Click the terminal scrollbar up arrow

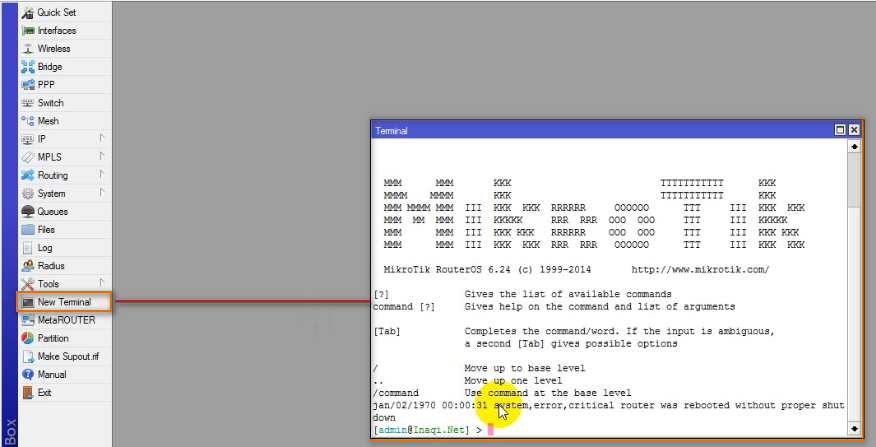[854, 146]
